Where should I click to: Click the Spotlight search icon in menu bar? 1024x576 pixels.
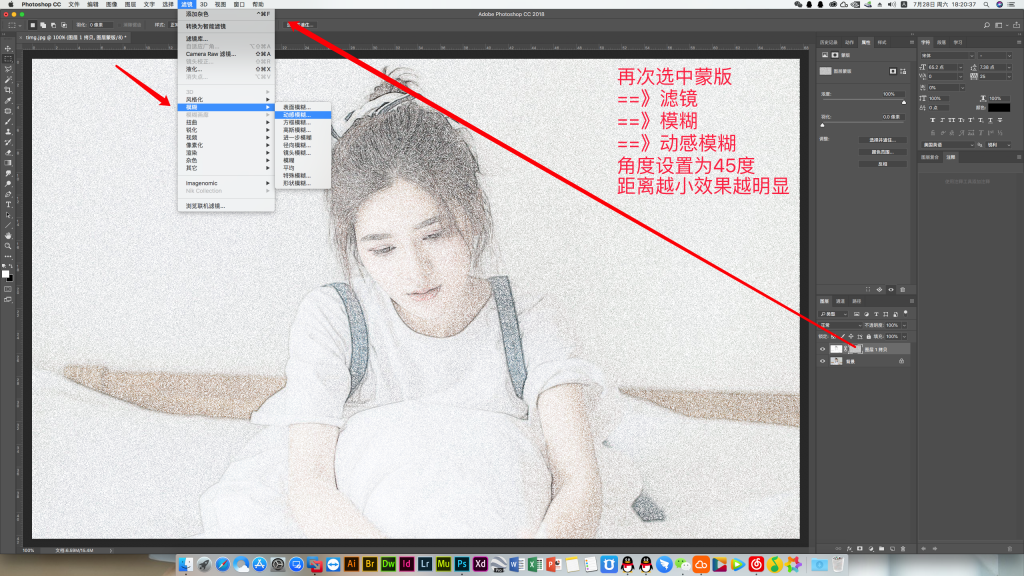[x=986, y=5]
